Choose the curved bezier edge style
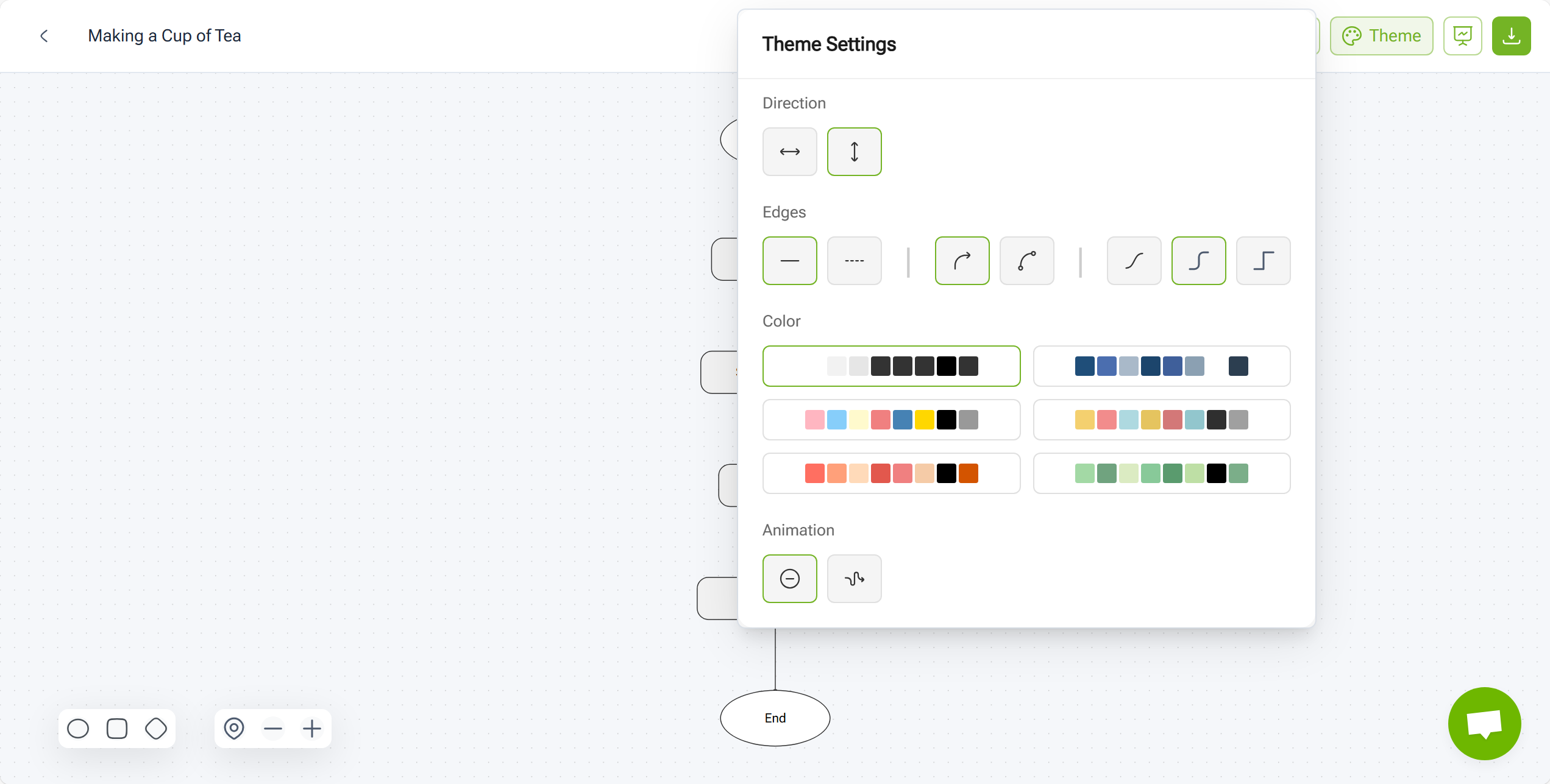 tap(1027, 261)
